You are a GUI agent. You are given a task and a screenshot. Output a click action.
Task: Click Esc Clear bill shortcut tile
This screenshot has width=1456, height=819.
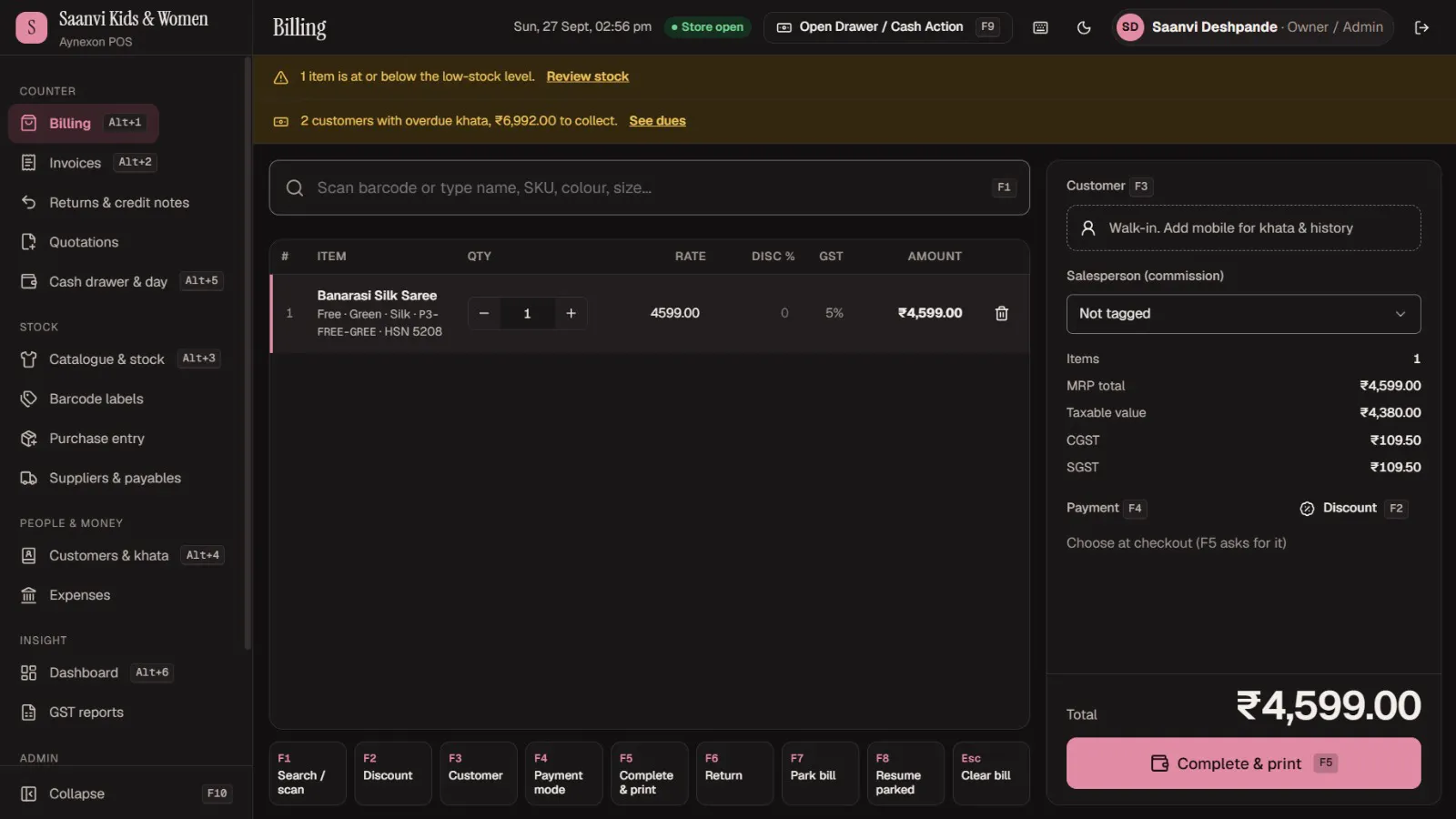[x=991, y=773]
